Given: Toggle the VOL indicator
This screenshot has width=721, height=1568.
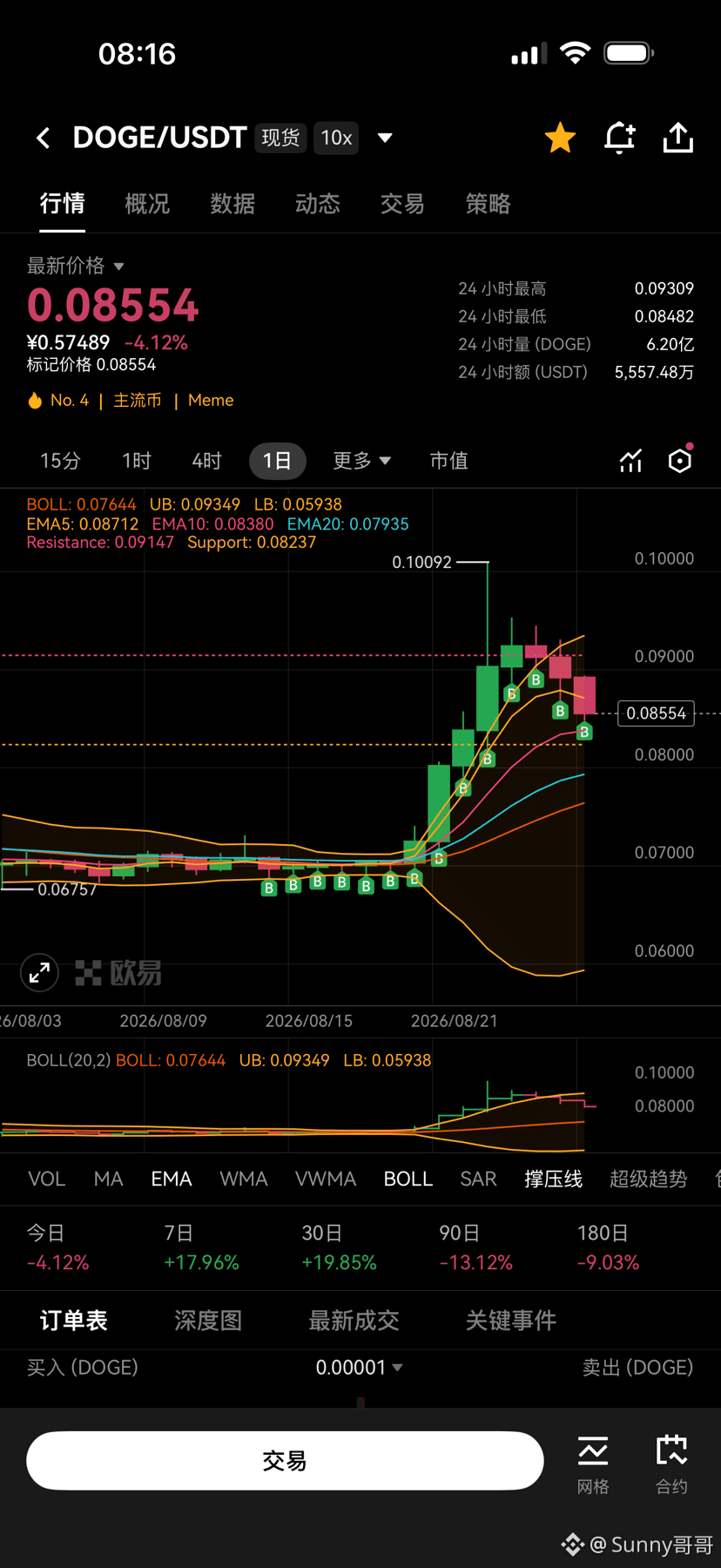Looking at the screenshot, I should [46, 1179].
